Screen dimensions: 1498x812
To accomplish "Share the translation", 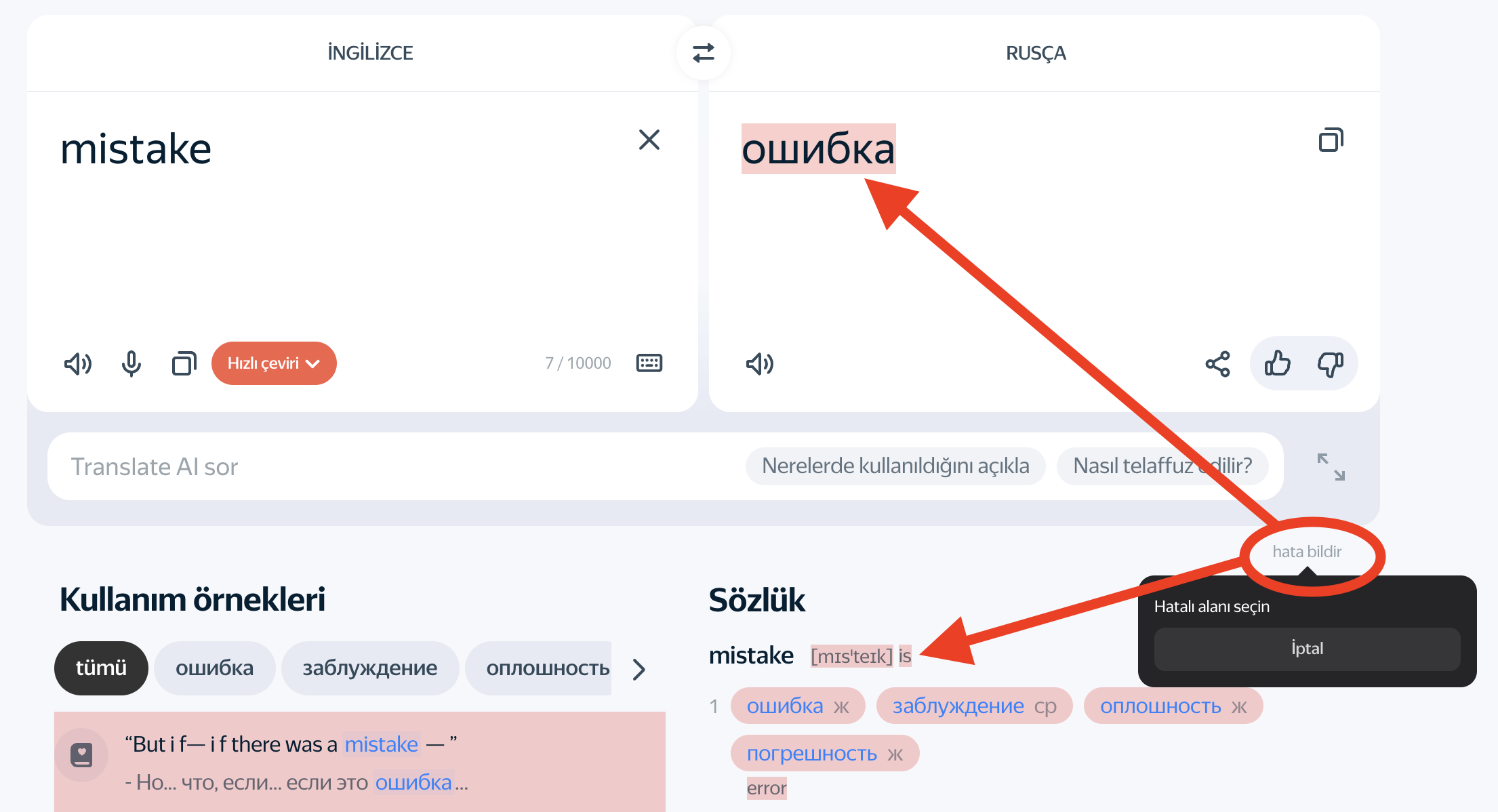I will point(1217,364).
